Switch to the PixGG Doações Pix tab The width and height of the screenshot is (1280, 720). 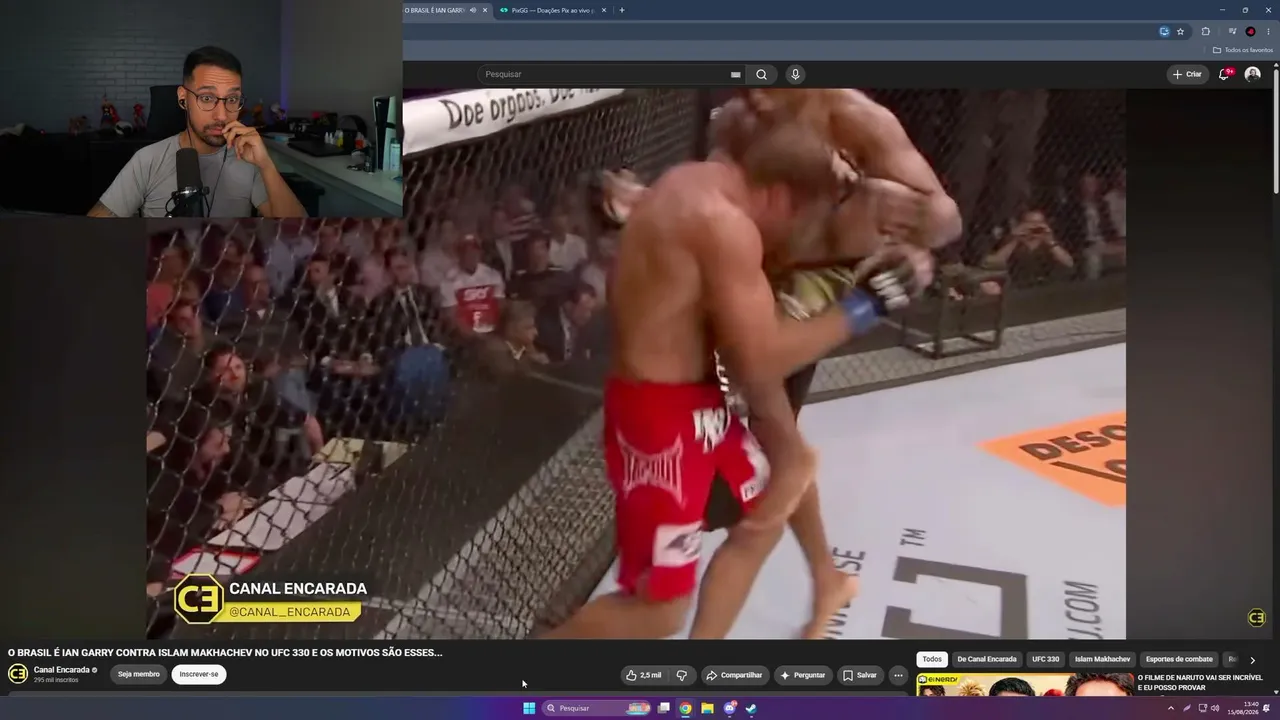552,10
